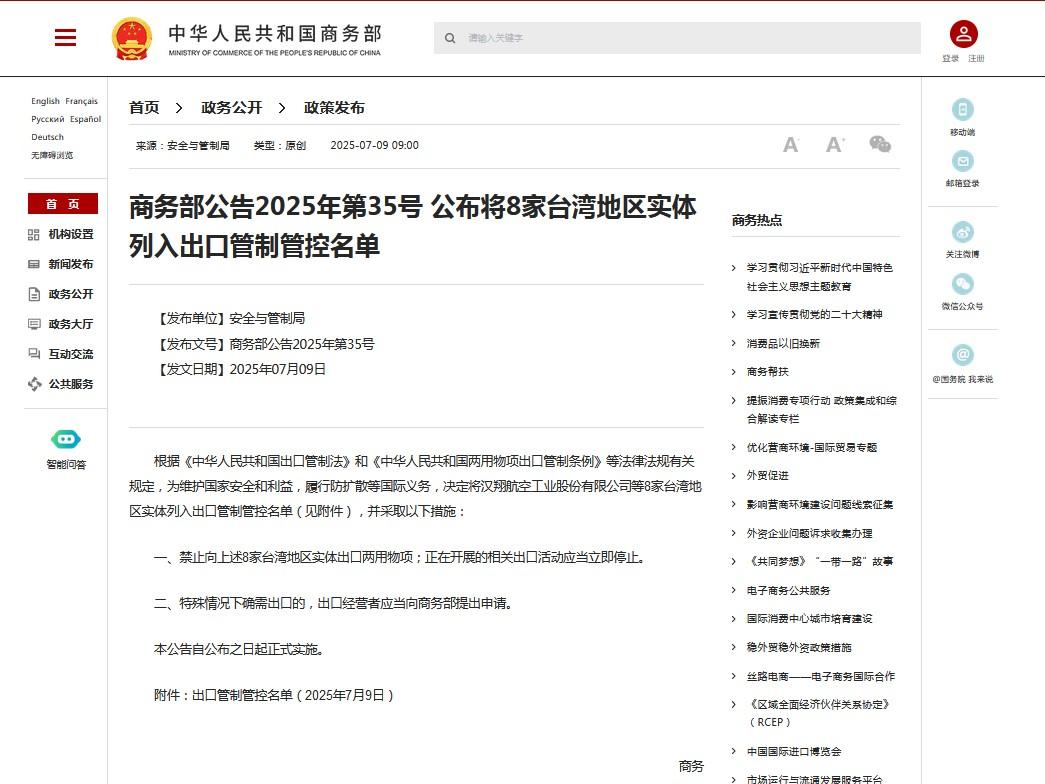Viewport: 1045px width, 784px height.
Task: Open the WeChat official account (微信公众号) icon
Action: point(962,284)
